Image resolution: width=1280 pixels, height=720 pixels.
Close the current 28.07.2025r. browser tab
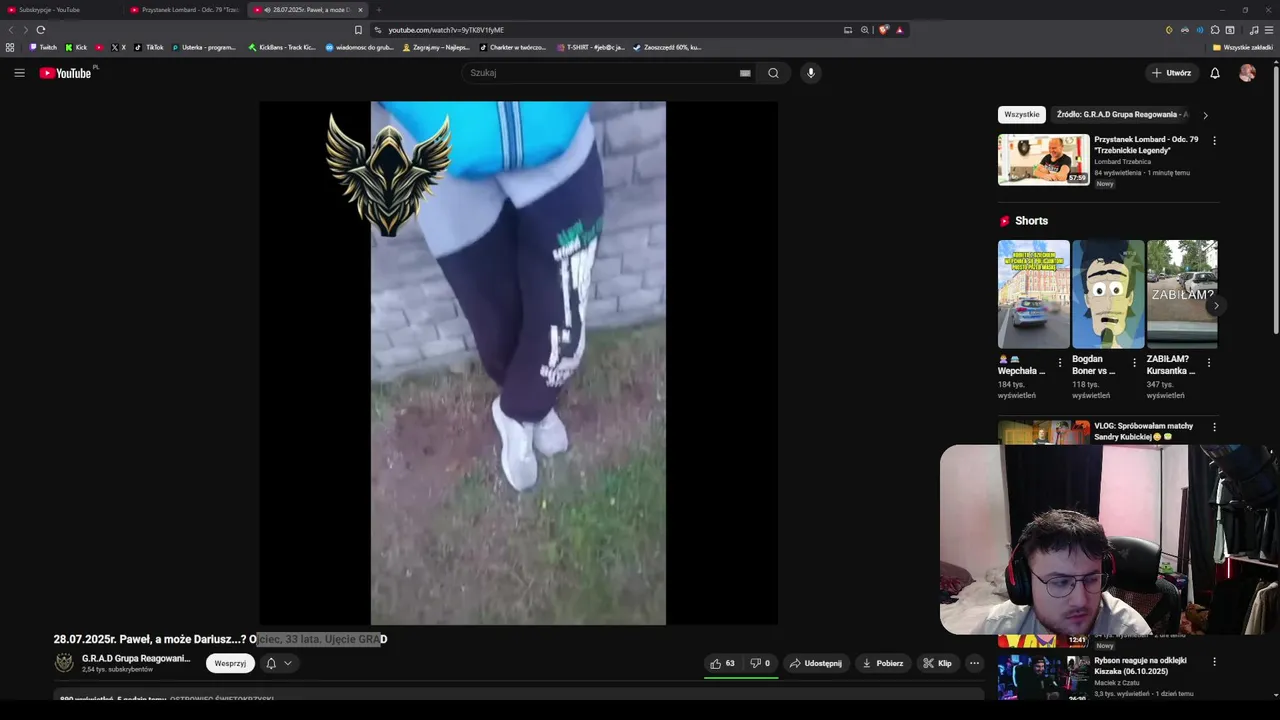point(360,10)
